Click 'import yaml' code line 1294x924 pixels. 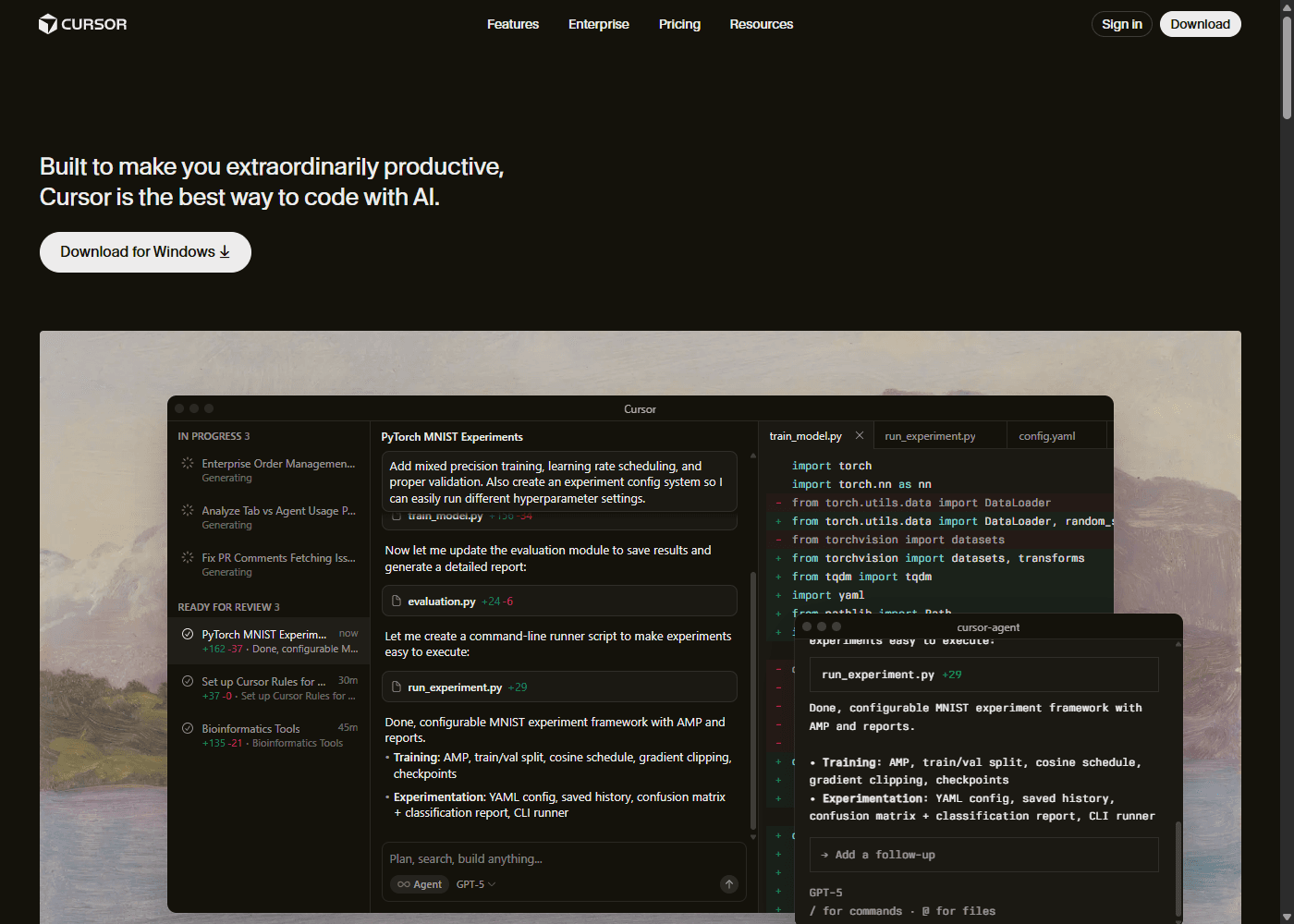[828, 595]
